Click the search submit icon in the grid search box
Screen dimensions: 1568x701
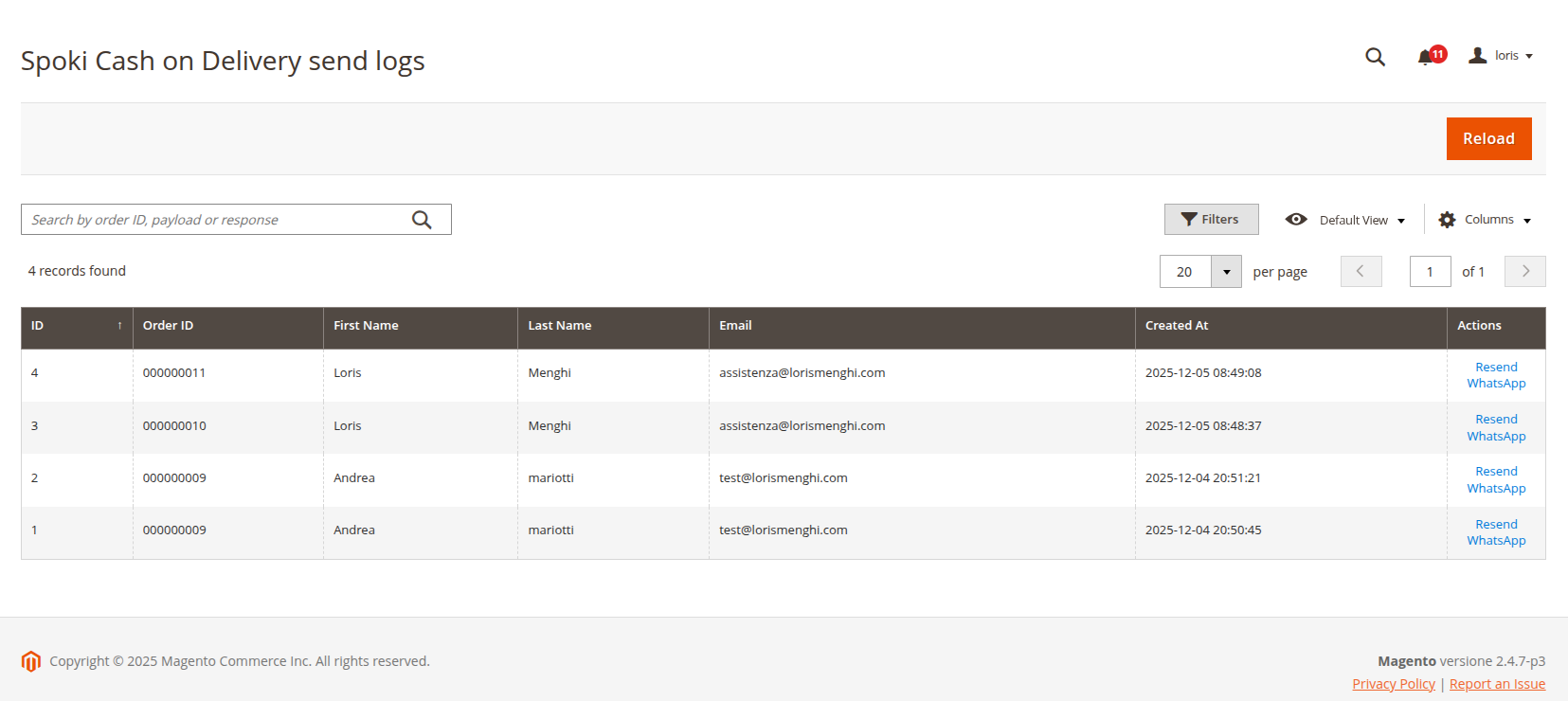[422, 220]
